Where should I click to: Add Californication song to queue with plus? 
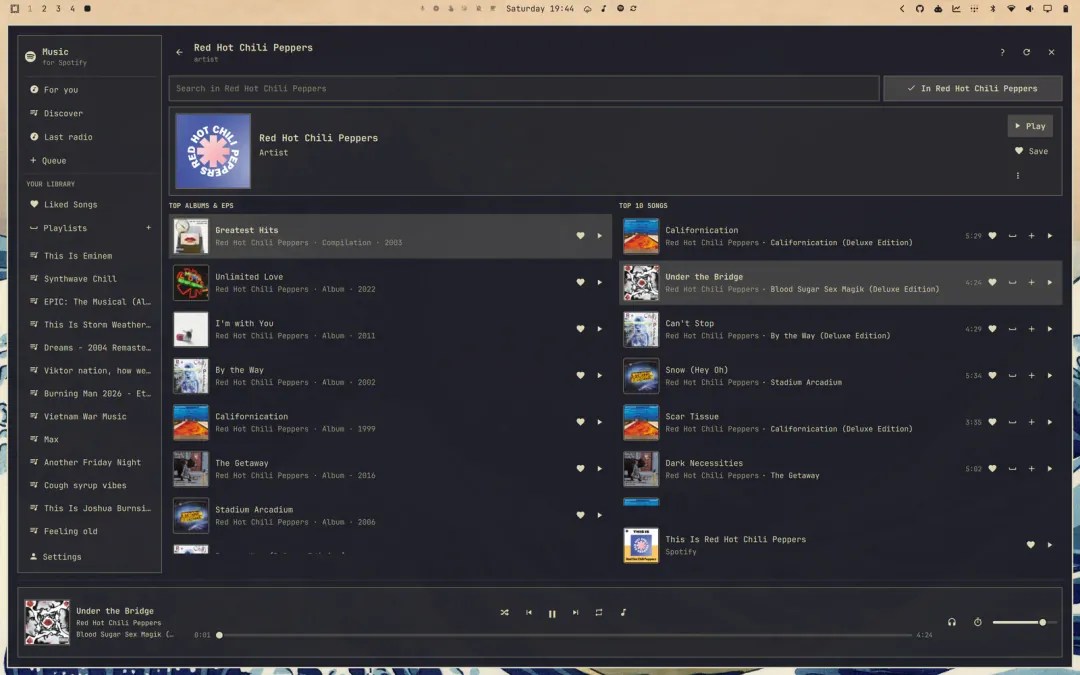point(1031,236)
